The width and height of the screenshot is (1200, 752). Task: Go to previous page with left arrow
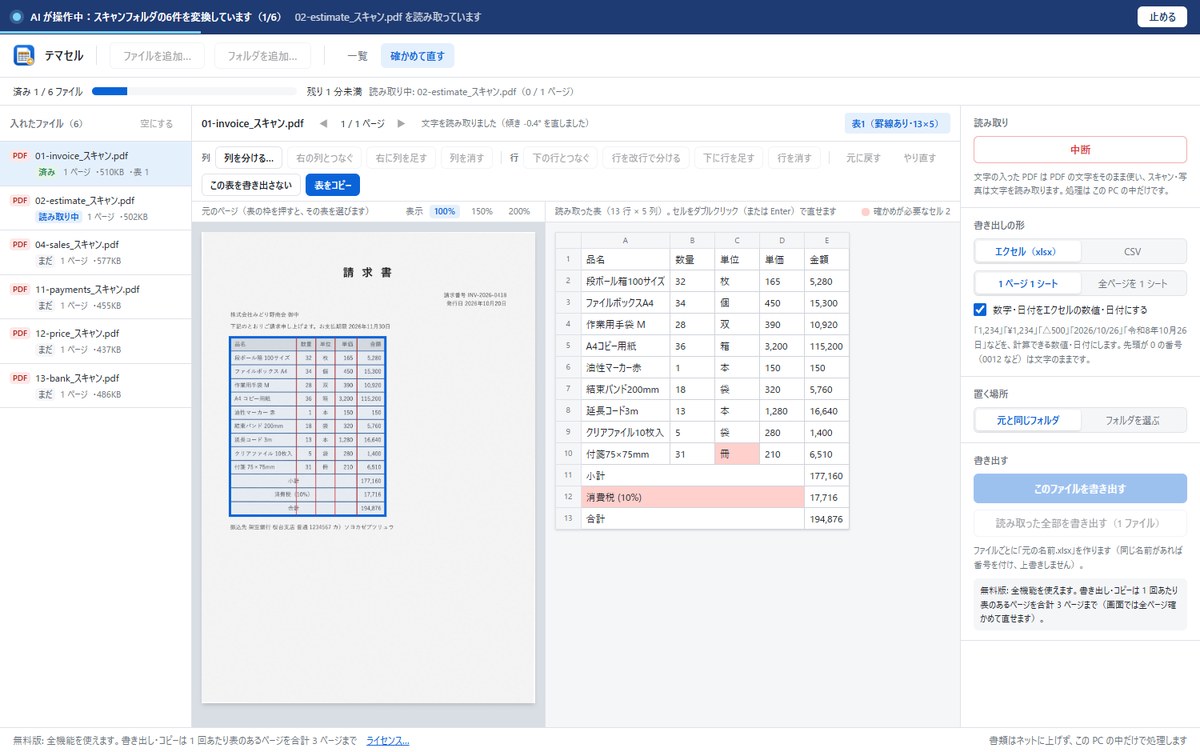(323, 124)
